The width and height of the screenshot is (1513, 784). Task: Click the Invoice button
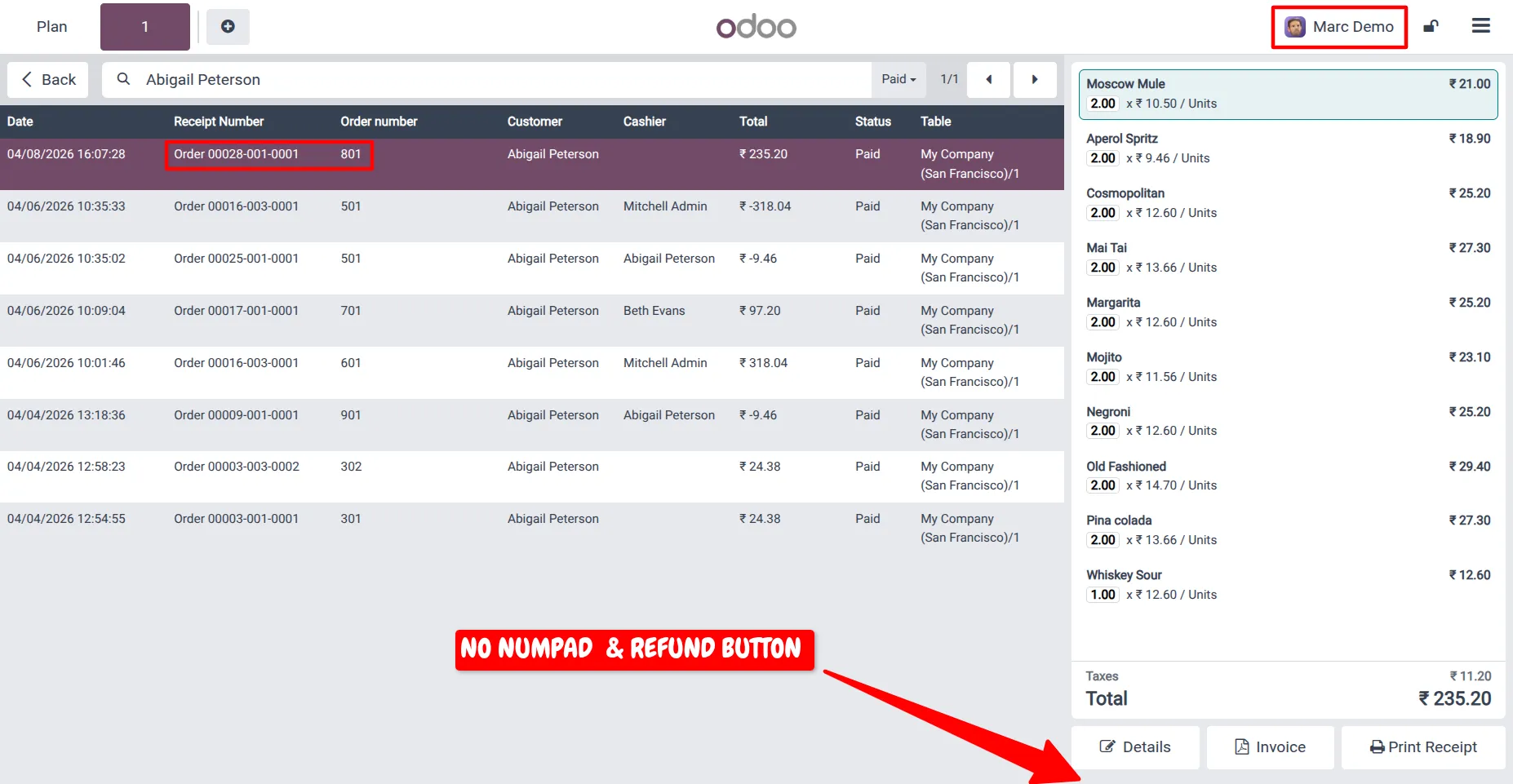point(1271,747)
